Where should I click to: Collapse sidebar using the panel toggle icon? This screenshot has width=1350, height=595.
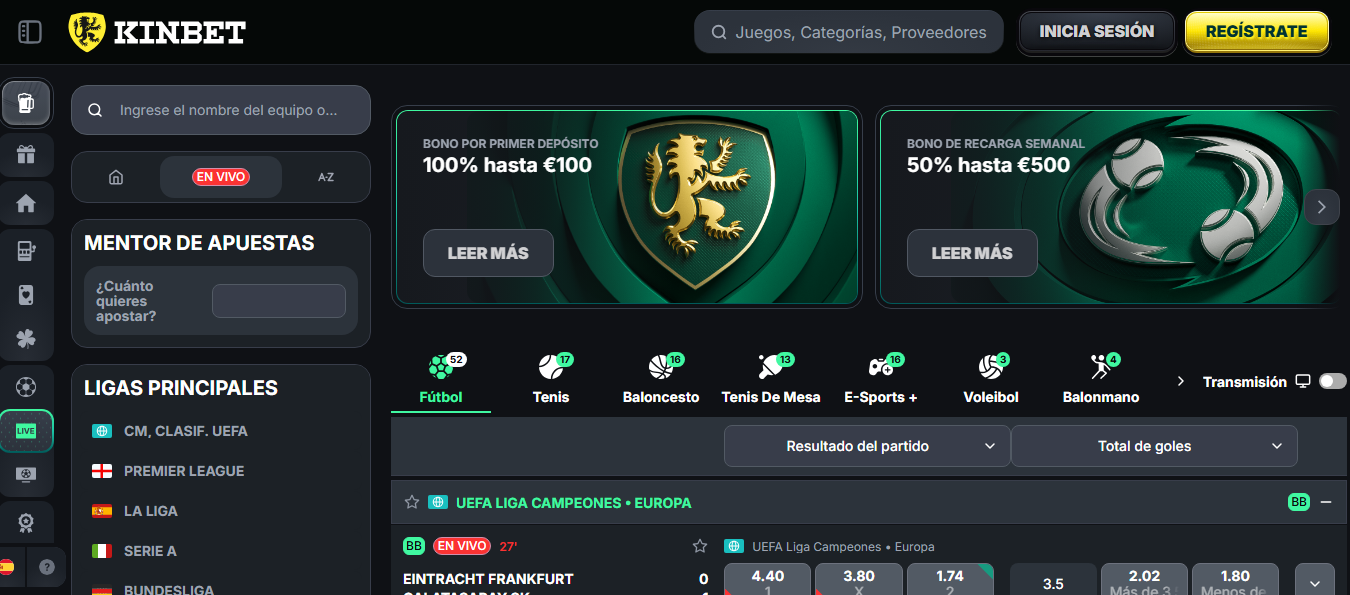click(30, 32)
